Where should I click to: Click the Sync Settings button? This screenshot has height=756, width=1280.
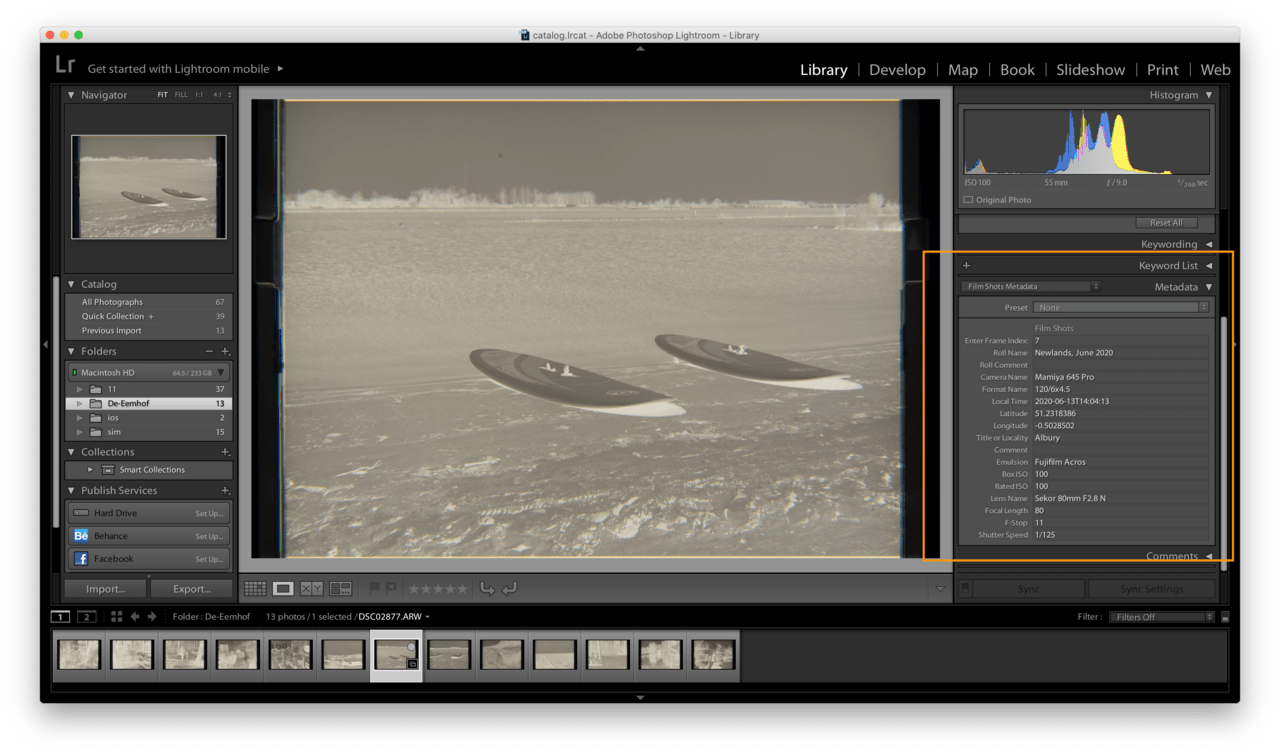[1151, 589]
